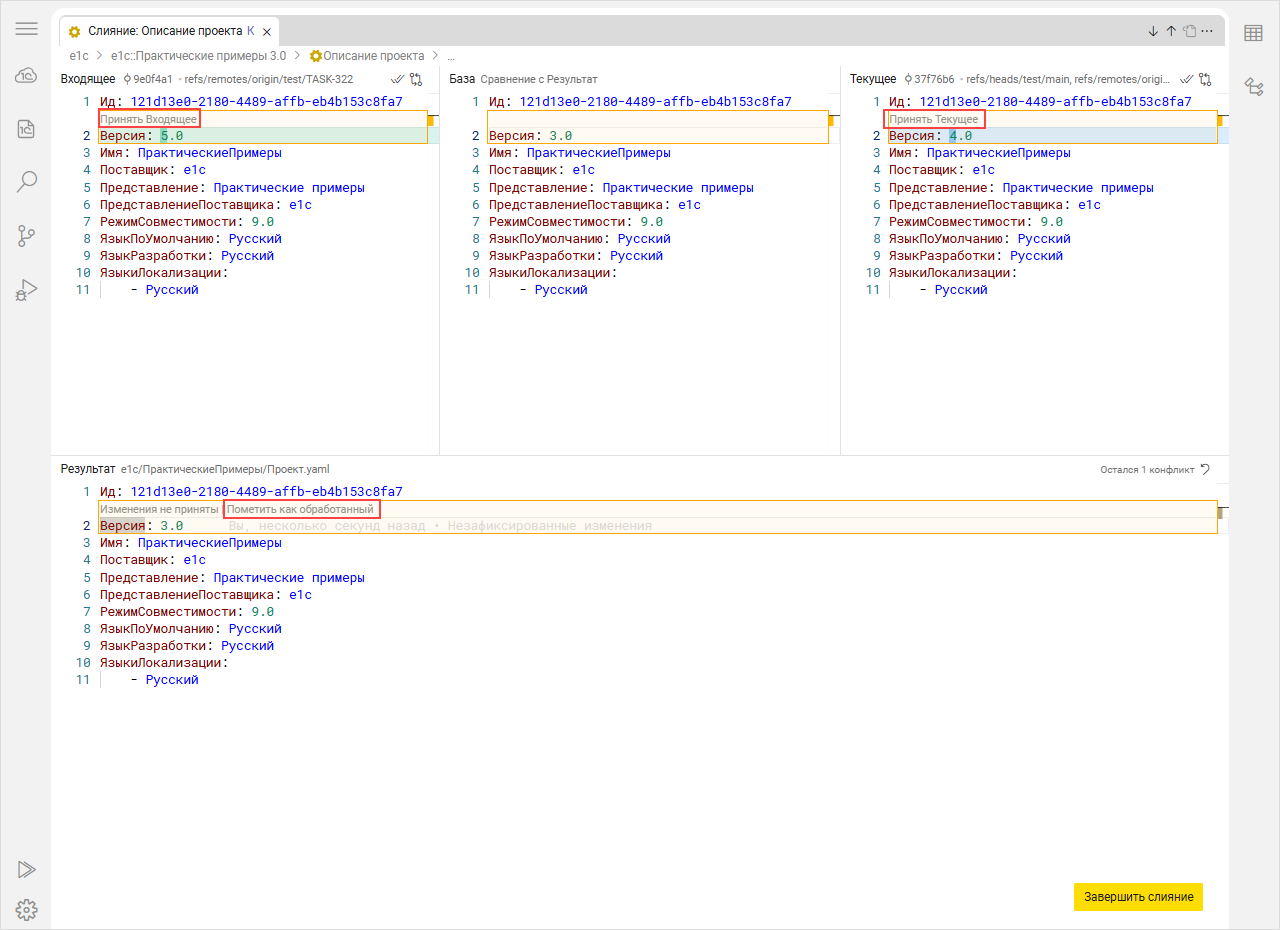Accept all changes from Текущее with double-check icon
The width and height of the screenshot is (1280, 930).
[x=1187, y=79]
